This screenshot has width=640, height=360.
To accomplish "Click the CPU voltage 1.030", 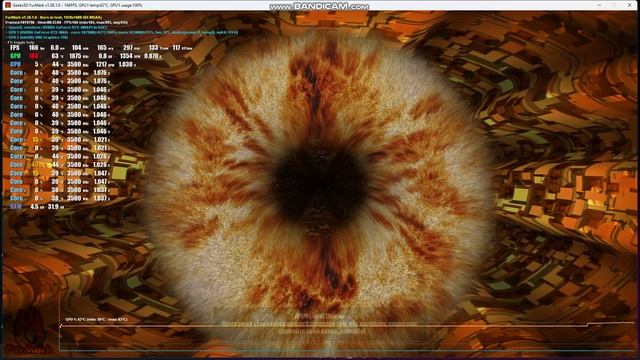I will click(x=125, y=64).
